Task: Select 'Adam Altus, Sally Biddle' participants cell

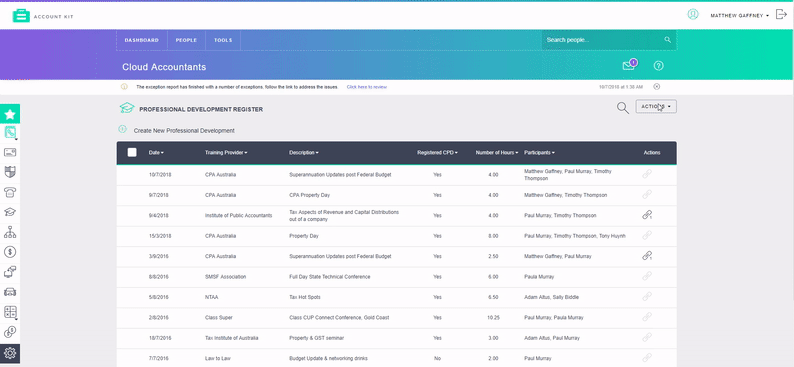Action: (x=551, y=297)
